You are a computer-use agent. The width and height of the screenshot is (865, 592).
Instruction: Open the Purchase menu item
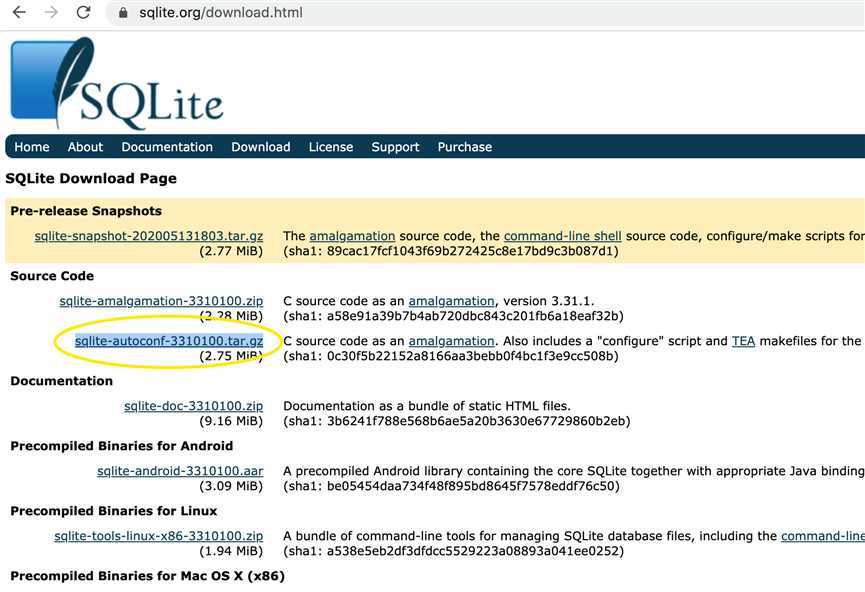465,147
